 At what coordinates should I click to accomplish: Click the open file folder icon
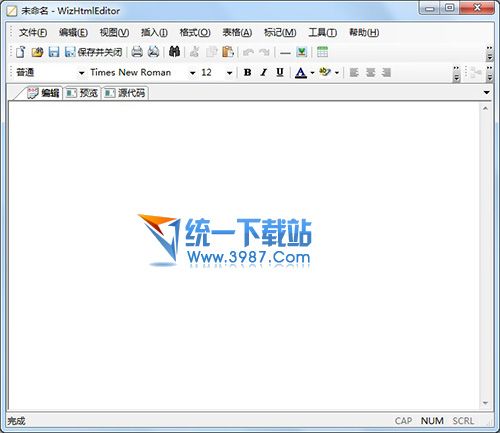point(37,52)
